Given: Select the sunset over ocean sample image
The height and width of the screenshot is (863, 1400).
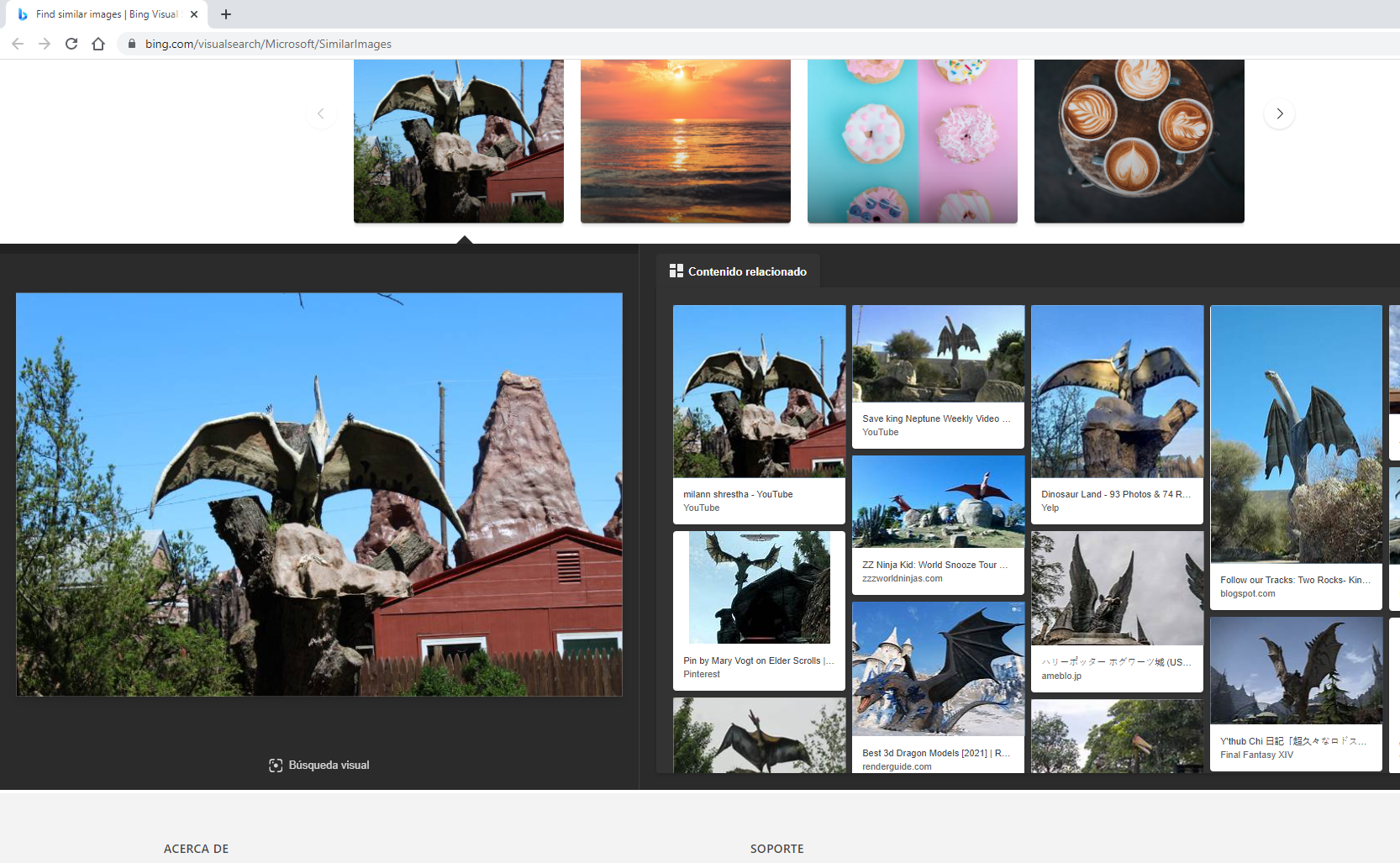Looking at the screenshot, I should tap(685, 140).
